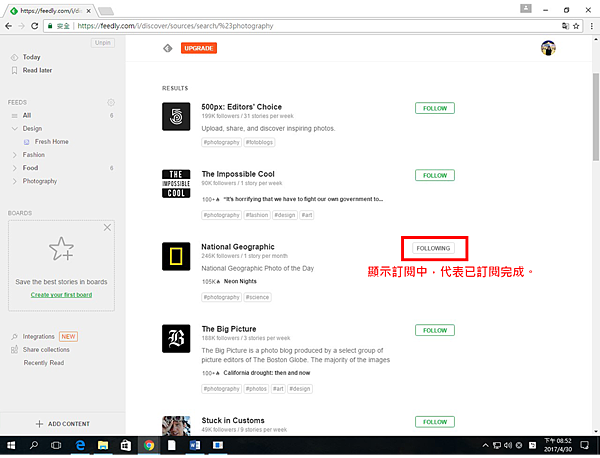Open the Windows Start menu
The width and height of the screenshot is (600, 458).
click(x=11, y=445)
